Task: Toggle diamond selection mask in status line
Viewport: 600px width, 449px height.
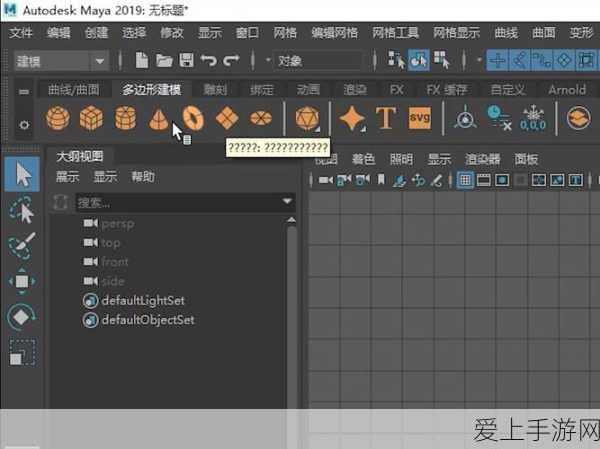Action: point(565,60)
